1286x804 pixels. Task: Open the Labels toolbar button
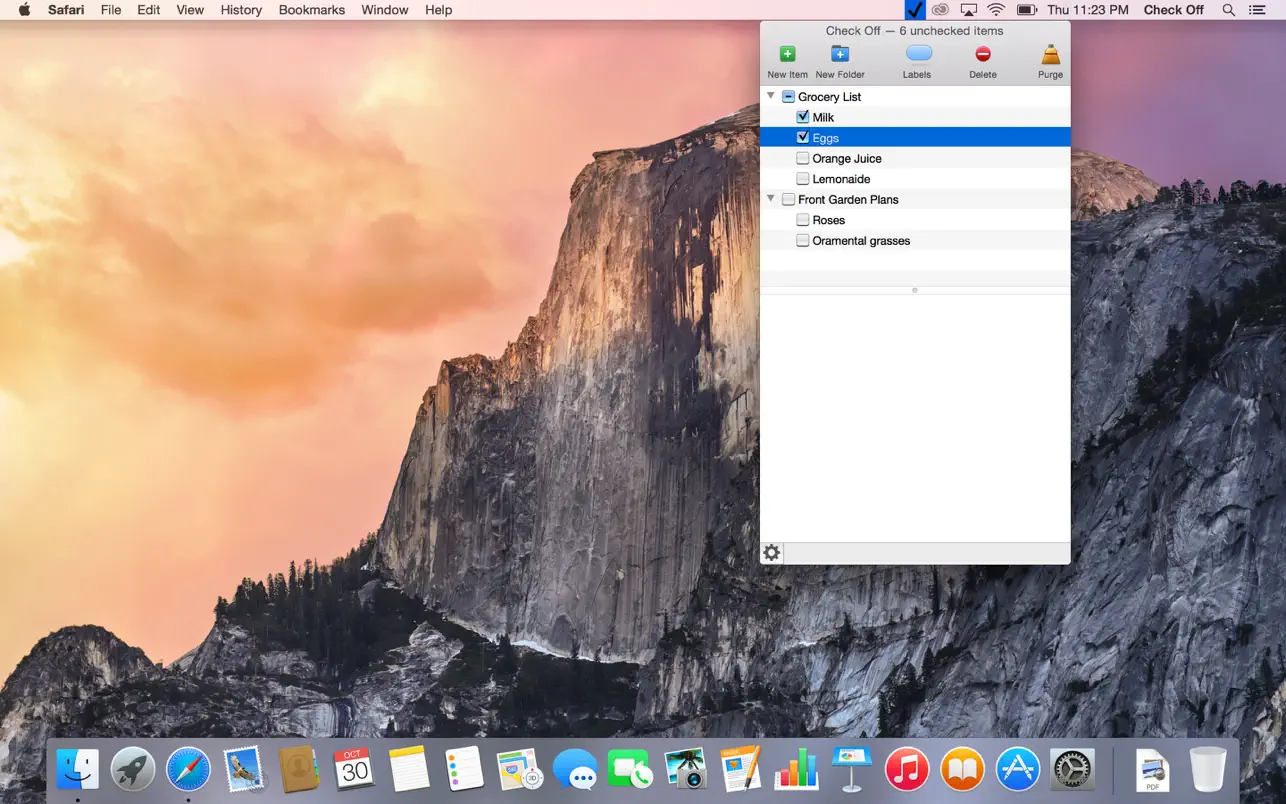(917, 55)
